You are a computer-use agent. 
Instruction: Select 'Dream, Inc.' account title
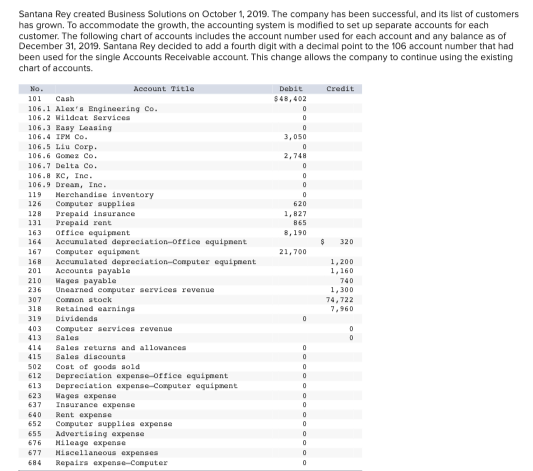[81, 185]
